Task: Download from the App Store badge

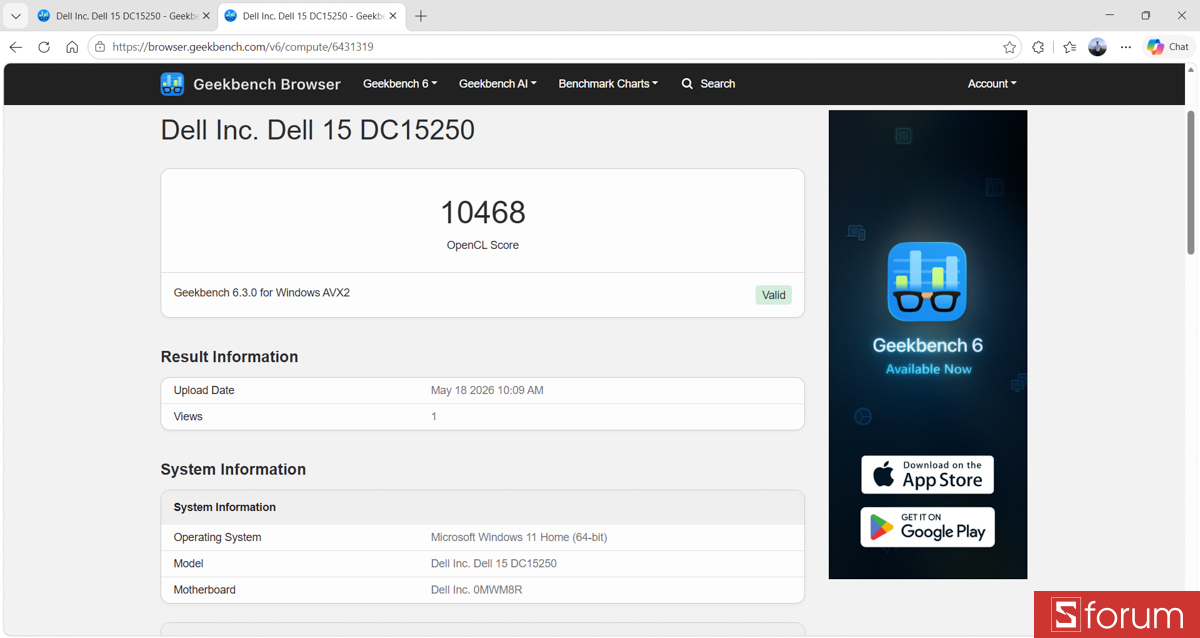Action: click(928, 475)
